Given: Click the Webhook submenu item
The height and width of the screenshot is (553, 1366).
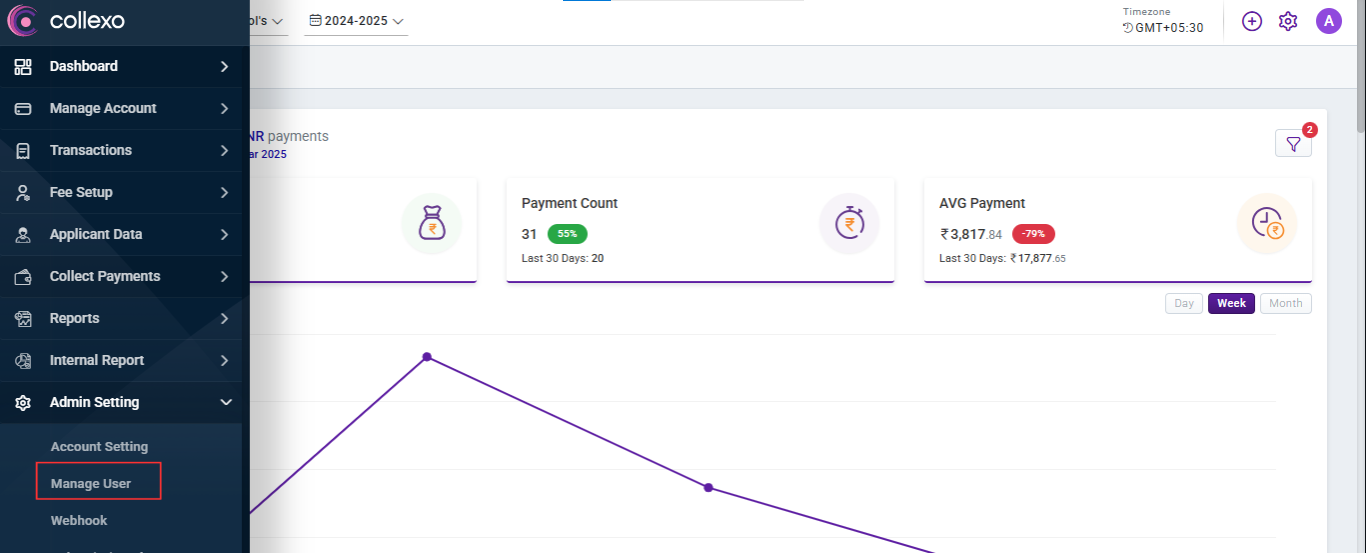Looking at the screenshot, I should click(x=79, y=521).
